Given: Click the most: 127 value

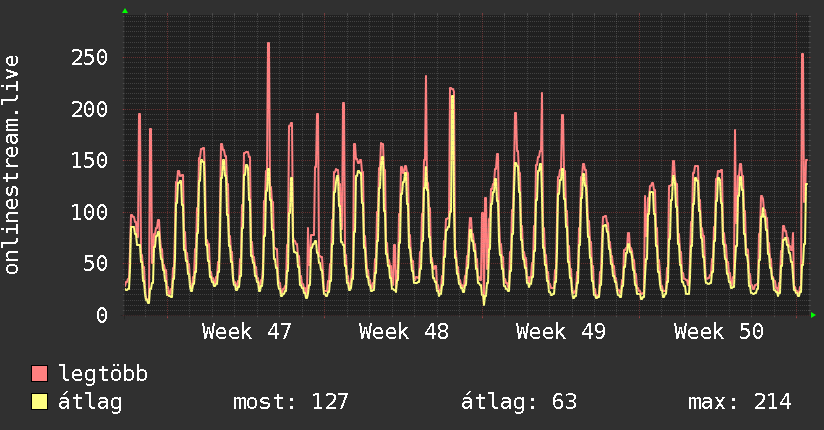Looking at the screenshot, I should 291,402.
